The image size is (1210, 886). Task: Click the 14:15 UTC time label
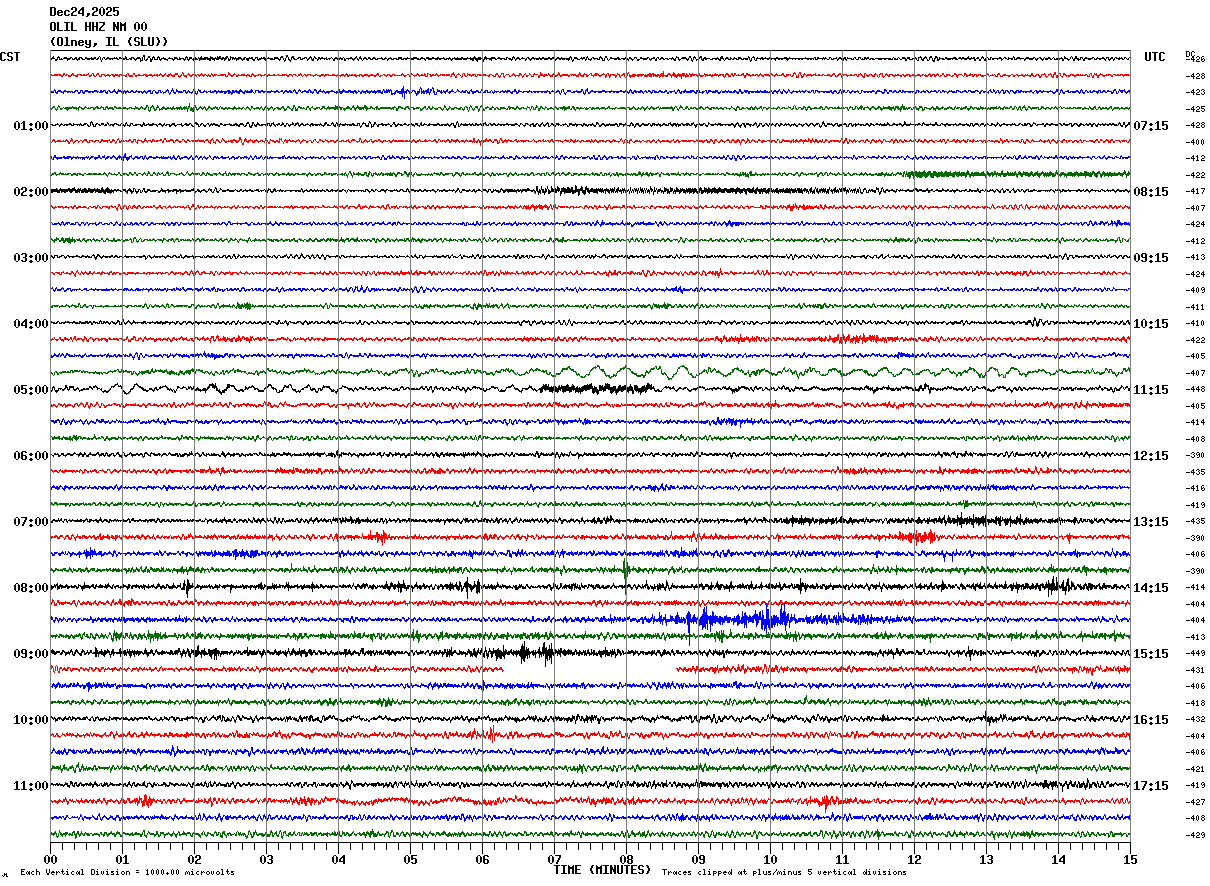pos(1151,588)
